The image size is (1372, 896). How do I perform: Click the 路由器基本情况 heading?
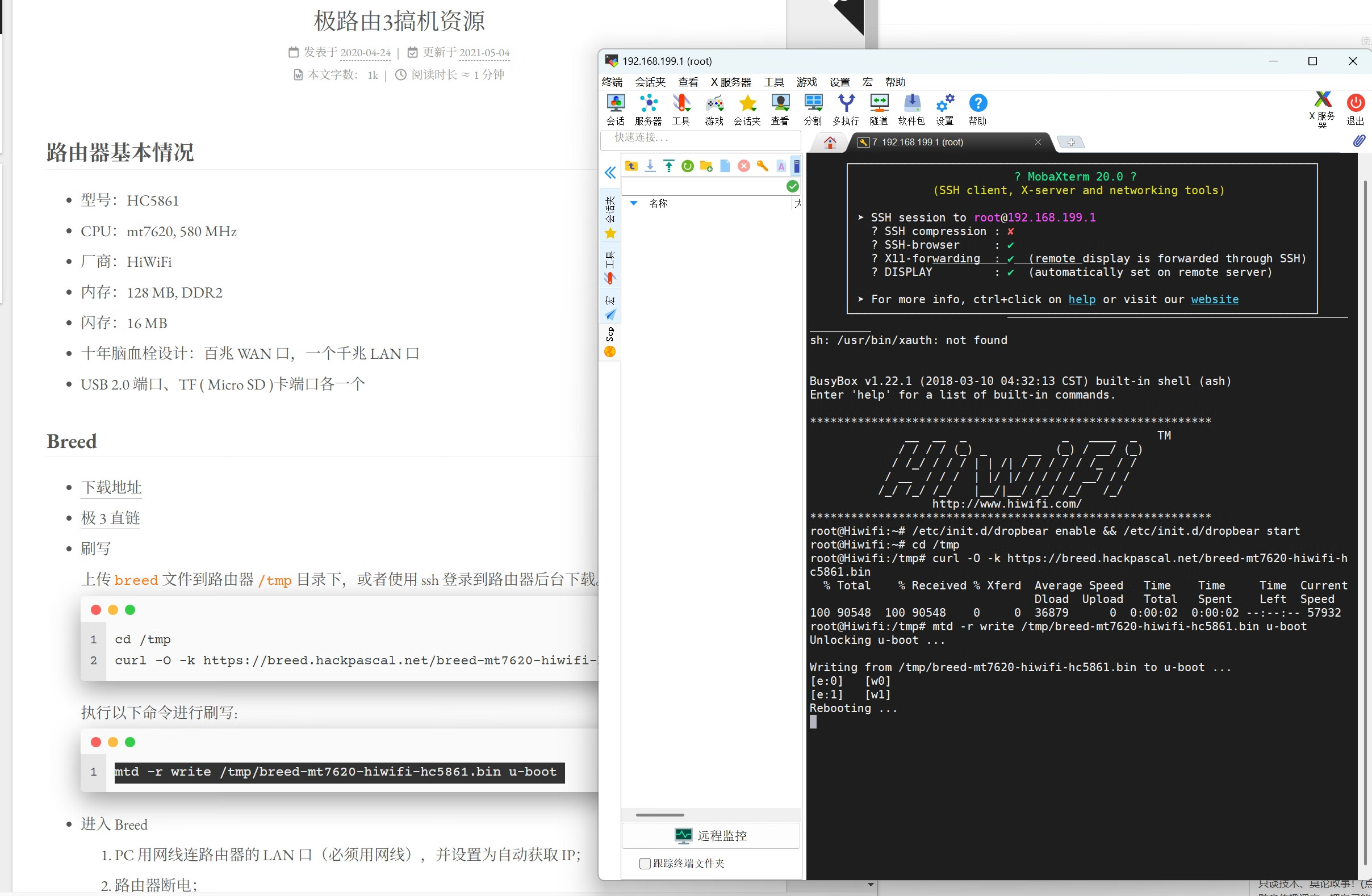point(120,152)
